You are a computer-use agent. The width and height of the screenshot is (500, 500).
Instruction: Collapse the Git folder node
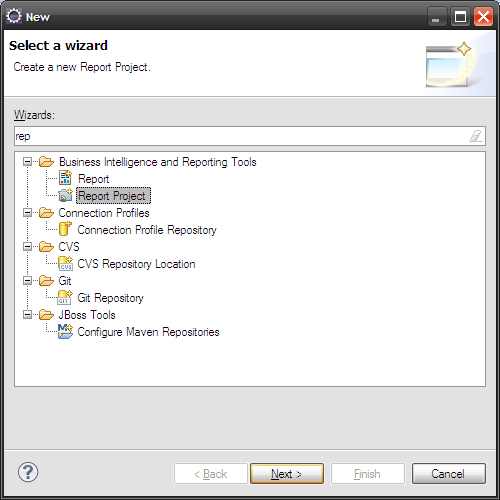coord(27,281)
